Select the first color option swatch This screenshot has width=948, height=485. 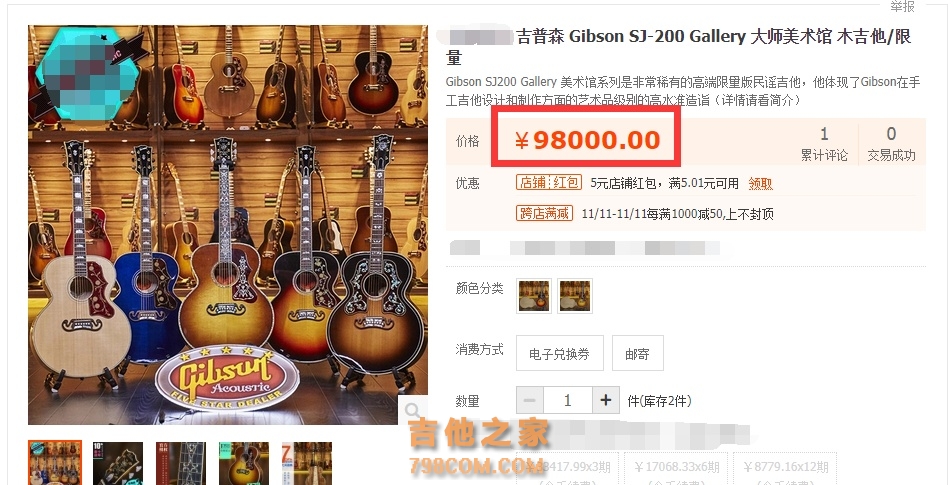click(534, 296)
